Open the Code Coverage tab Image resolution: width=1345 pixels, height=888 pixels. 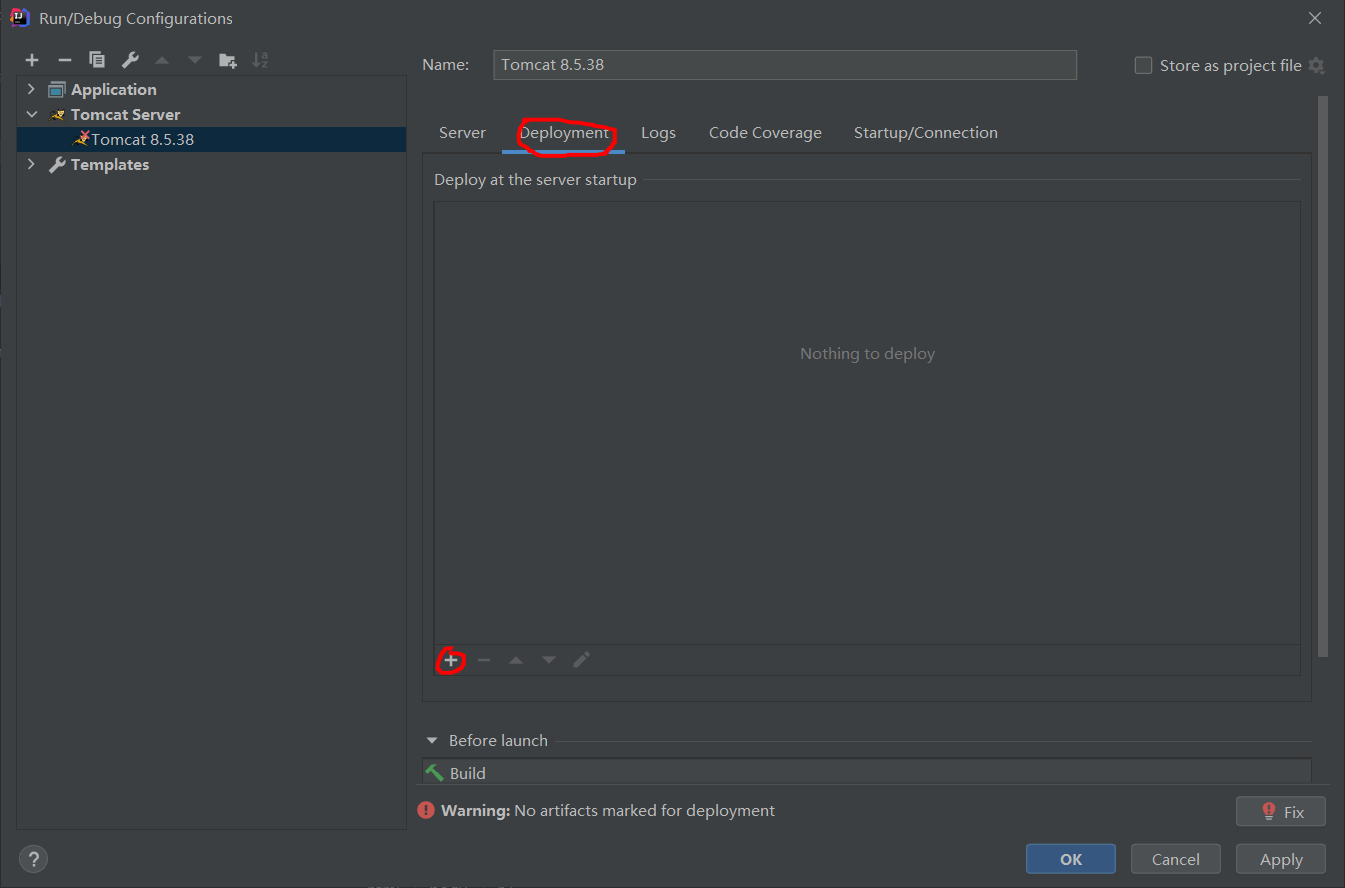(x=765, y=132)
